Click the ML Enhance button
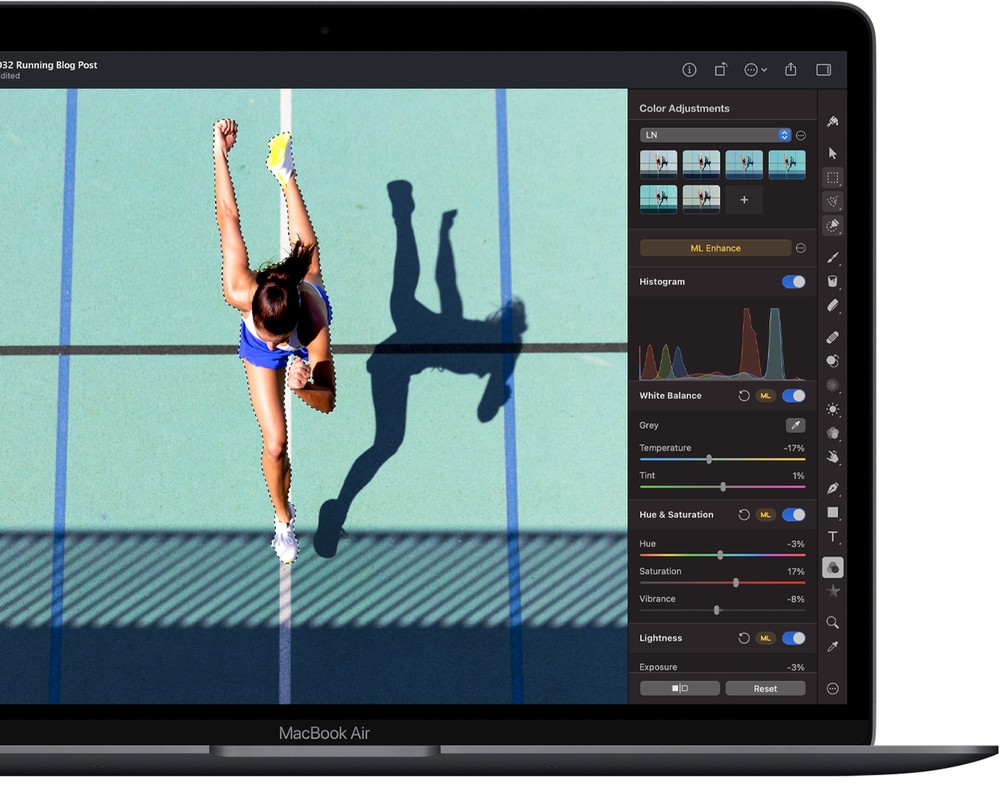This screenshot has width=1000, height=795. pyautogui.click(x=715, y=248)
